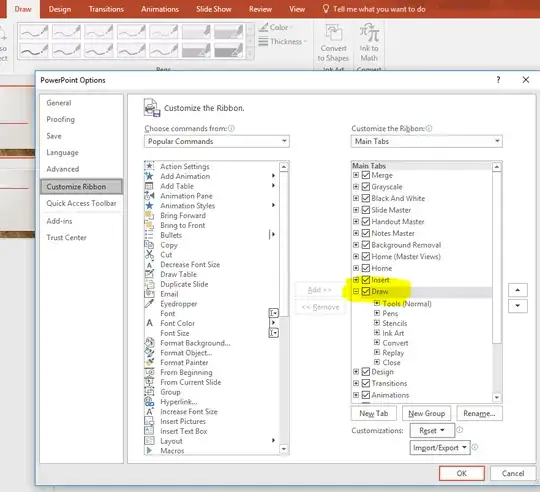The image size is (540, 492).
Task: Select the Eyedropper icon
Action: (149, 304)
